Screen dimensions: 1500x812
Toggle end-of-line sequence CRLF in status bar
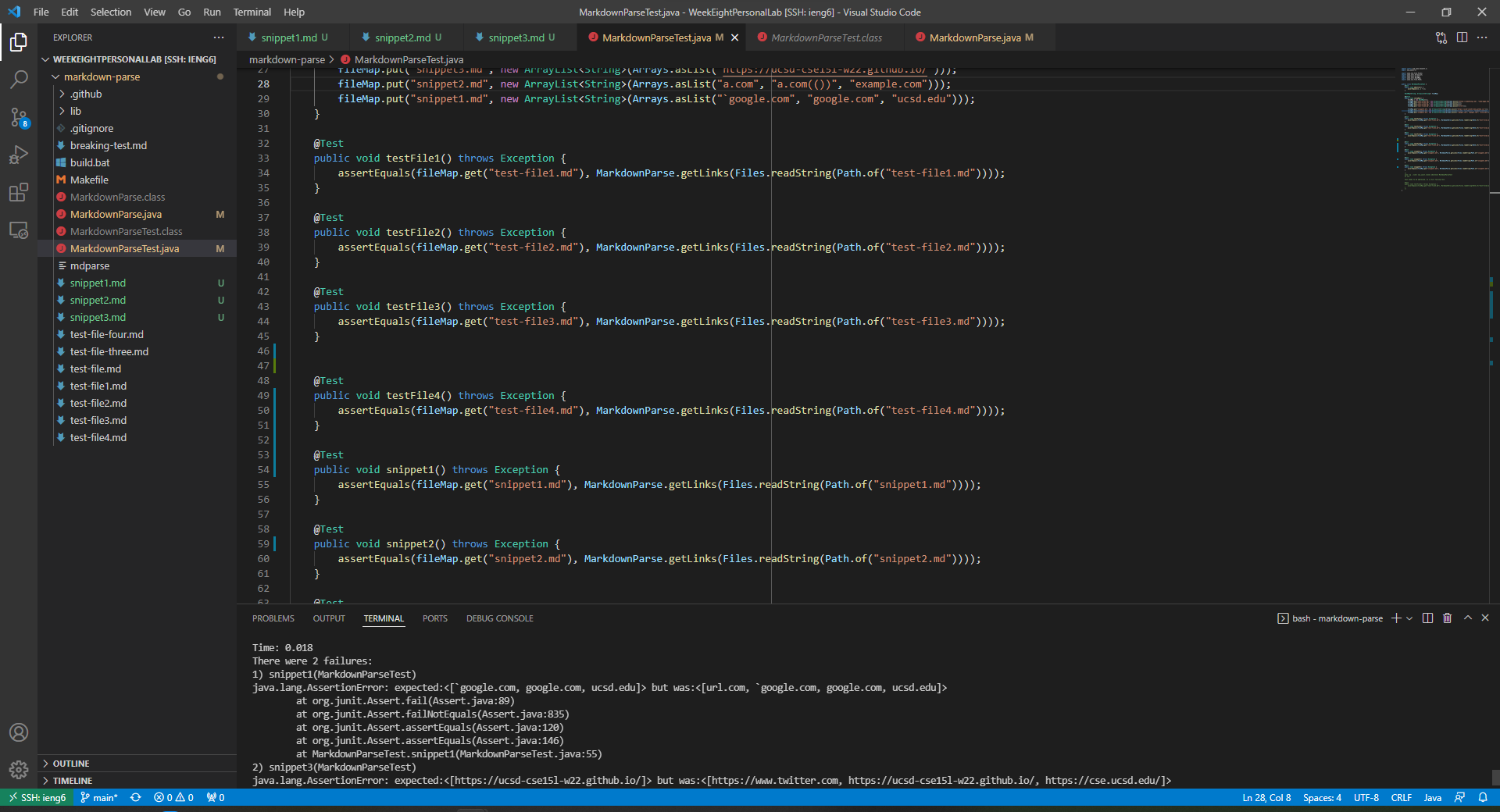coord(1401,797)
